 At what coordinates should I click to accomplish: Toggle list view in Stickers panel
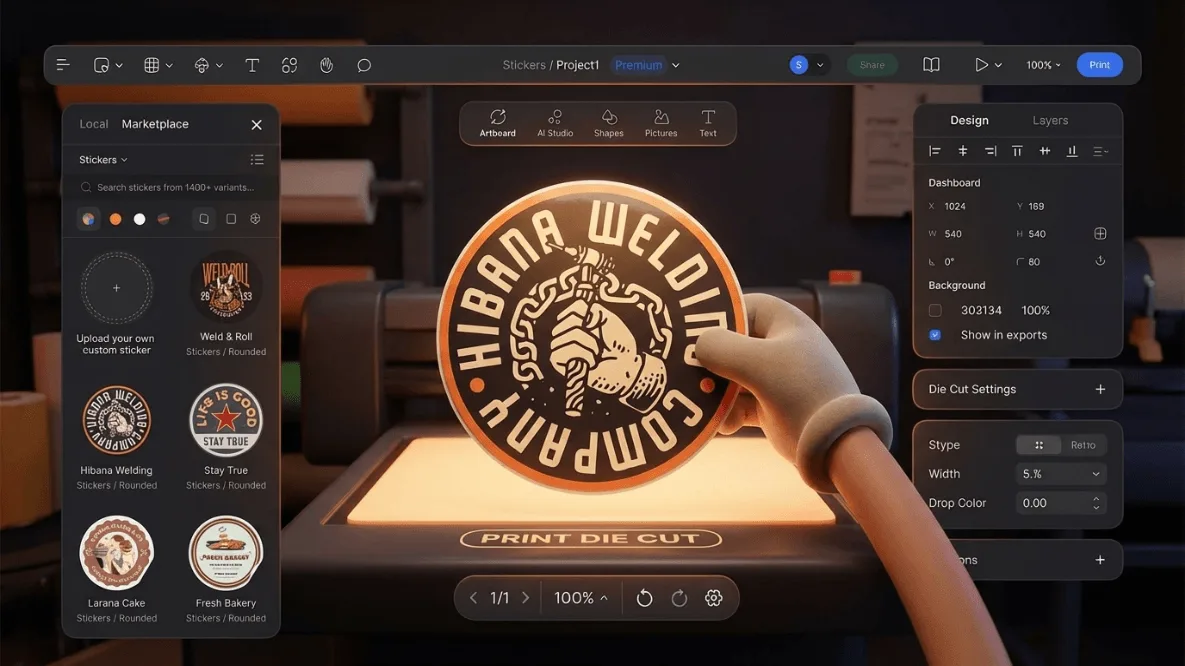click(257, 160)
